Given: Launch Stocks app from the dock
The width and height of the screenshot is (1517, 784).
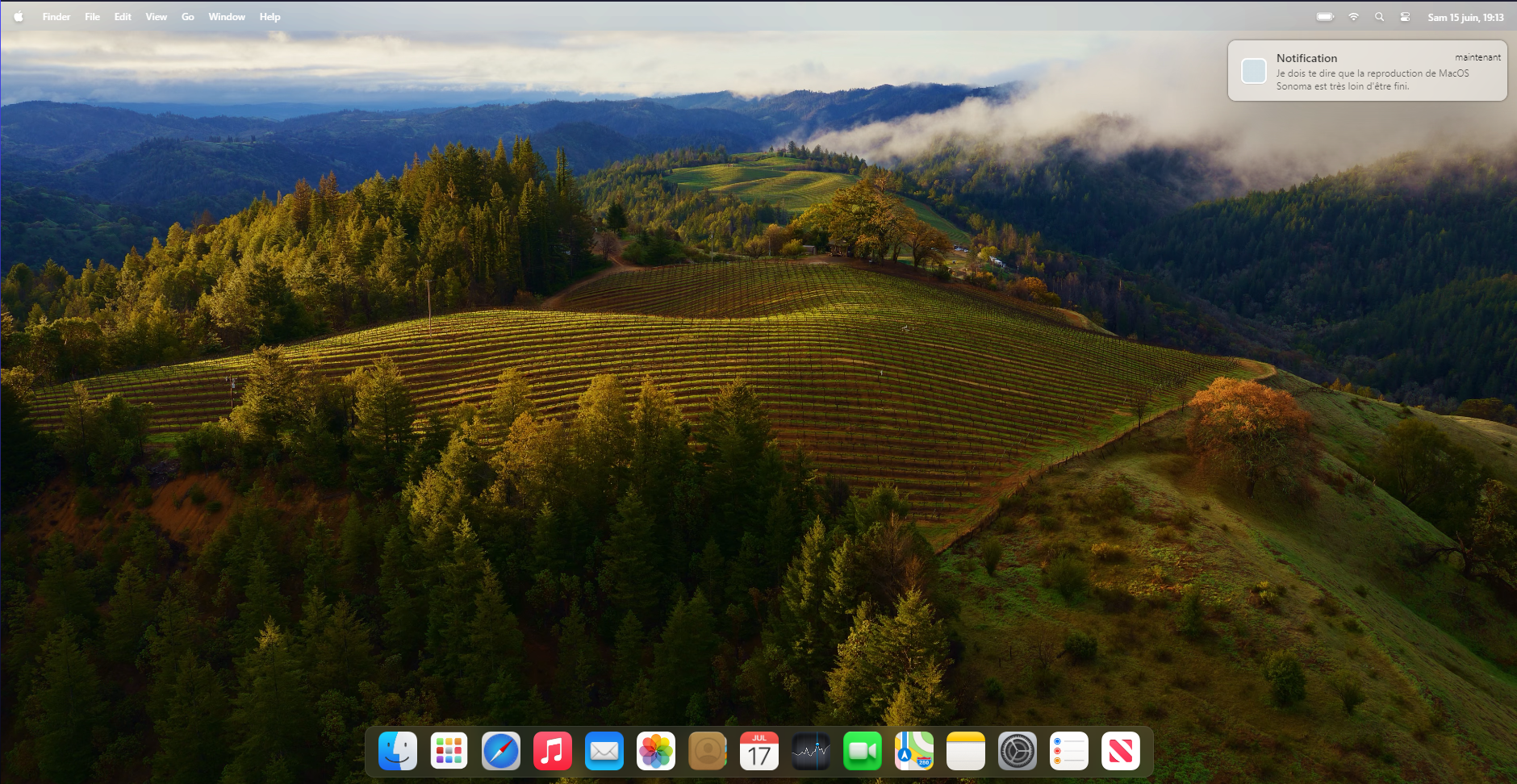Looking at the screenshot, I should click(811, 752).
